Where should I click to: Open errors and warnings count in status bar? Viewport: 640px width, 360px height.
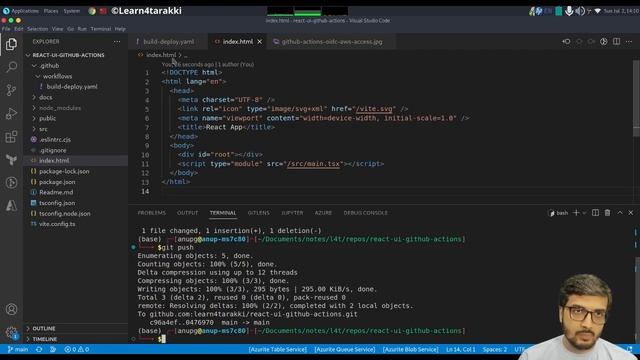coord(77,349)
